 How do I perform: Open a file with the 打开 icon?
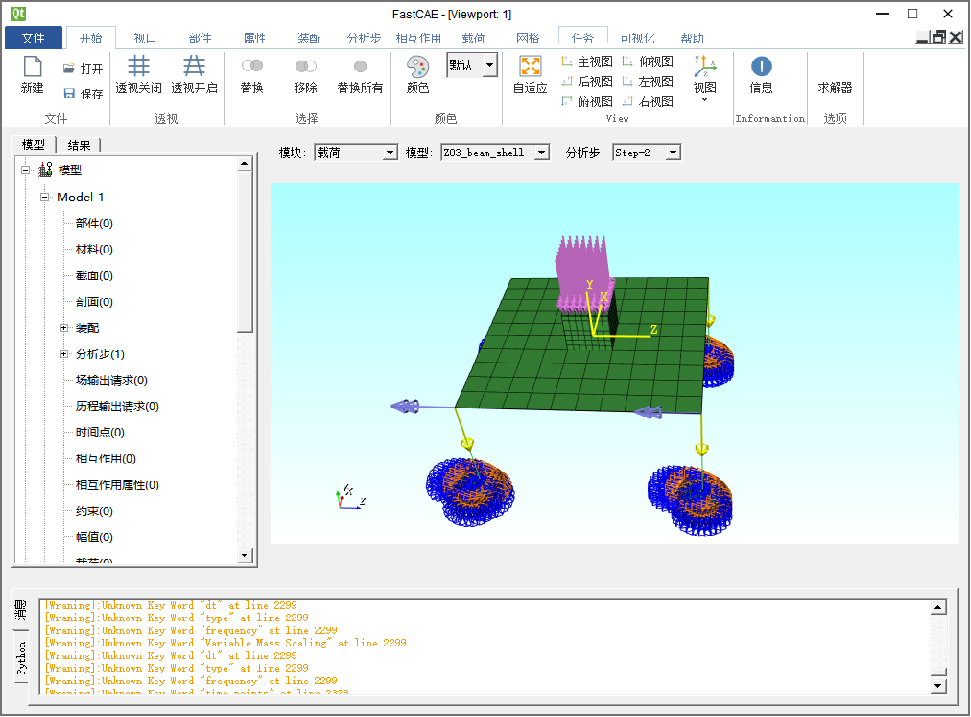(x=82, y=69)
